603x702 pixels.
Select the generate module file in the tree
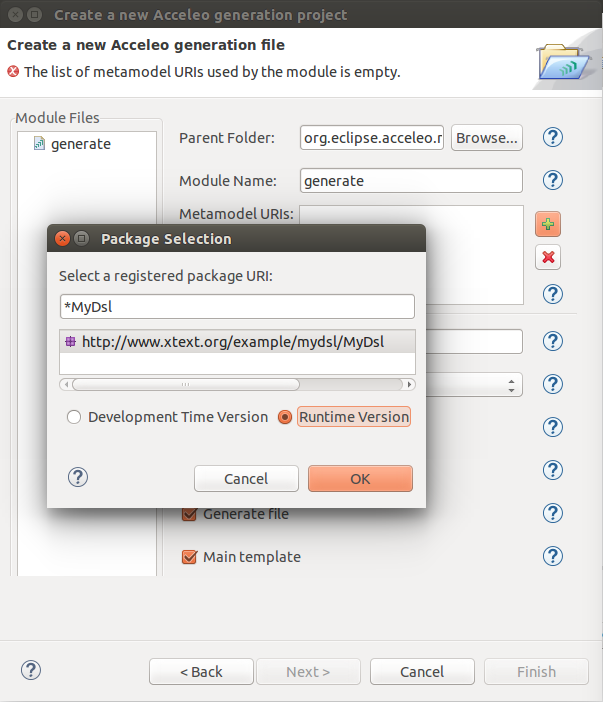pos(80,144)
